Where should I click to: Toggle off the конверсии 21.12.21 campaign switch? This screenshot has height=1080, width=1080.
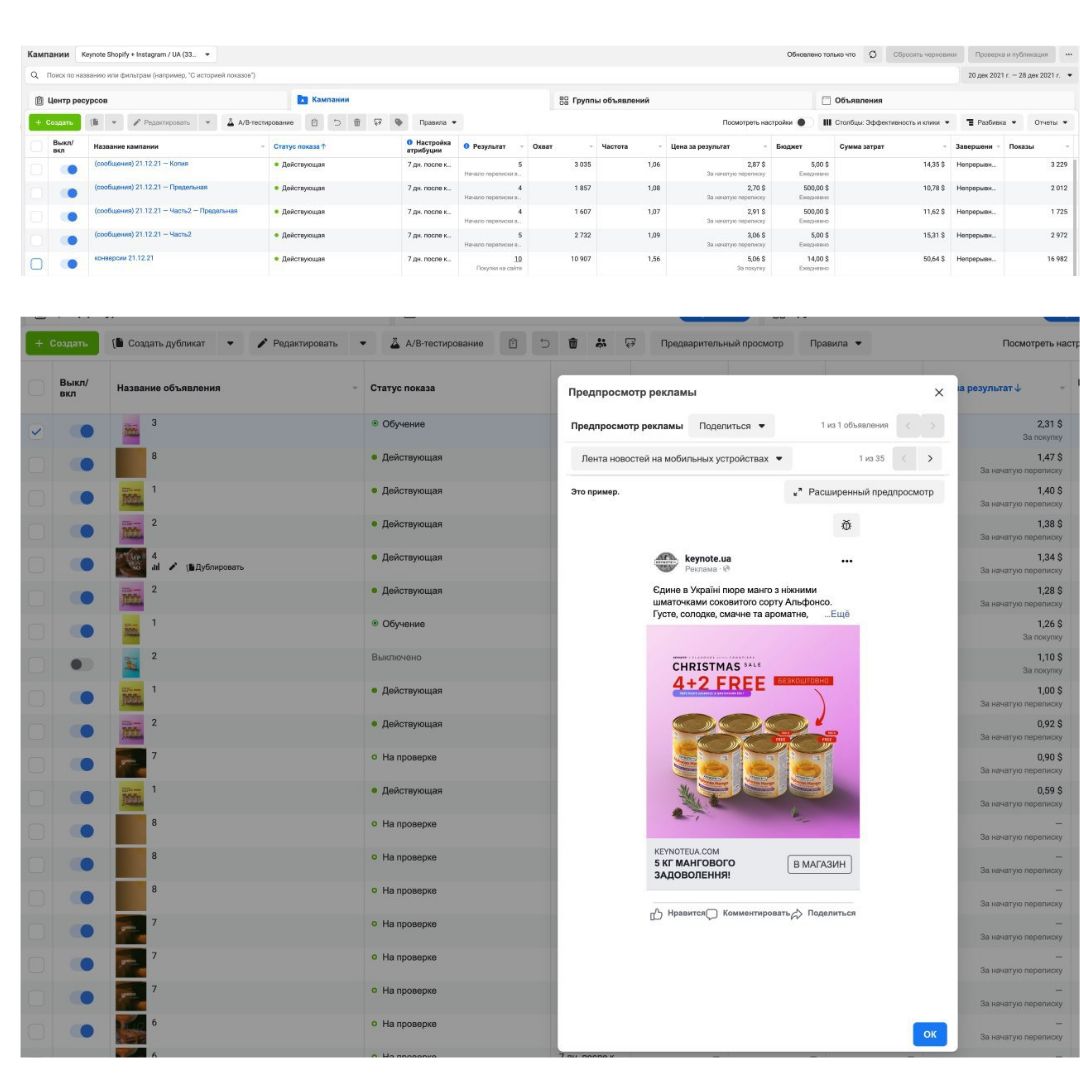click(69, 264)
